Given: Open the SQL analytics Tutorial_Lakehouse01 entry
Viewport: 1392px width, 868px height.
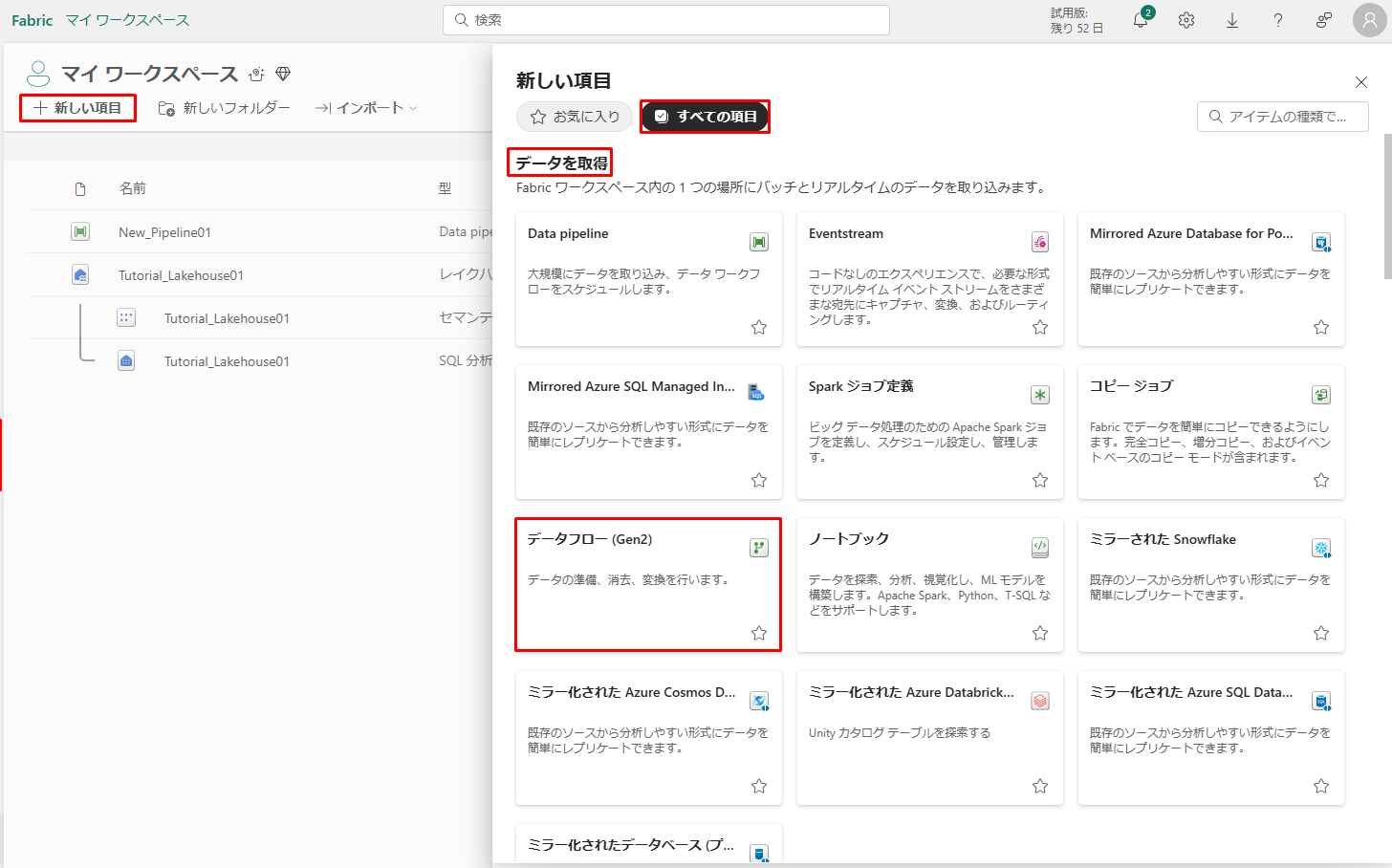Looking at the screenshot, I should pyautogui.click(x=227, y=361).
